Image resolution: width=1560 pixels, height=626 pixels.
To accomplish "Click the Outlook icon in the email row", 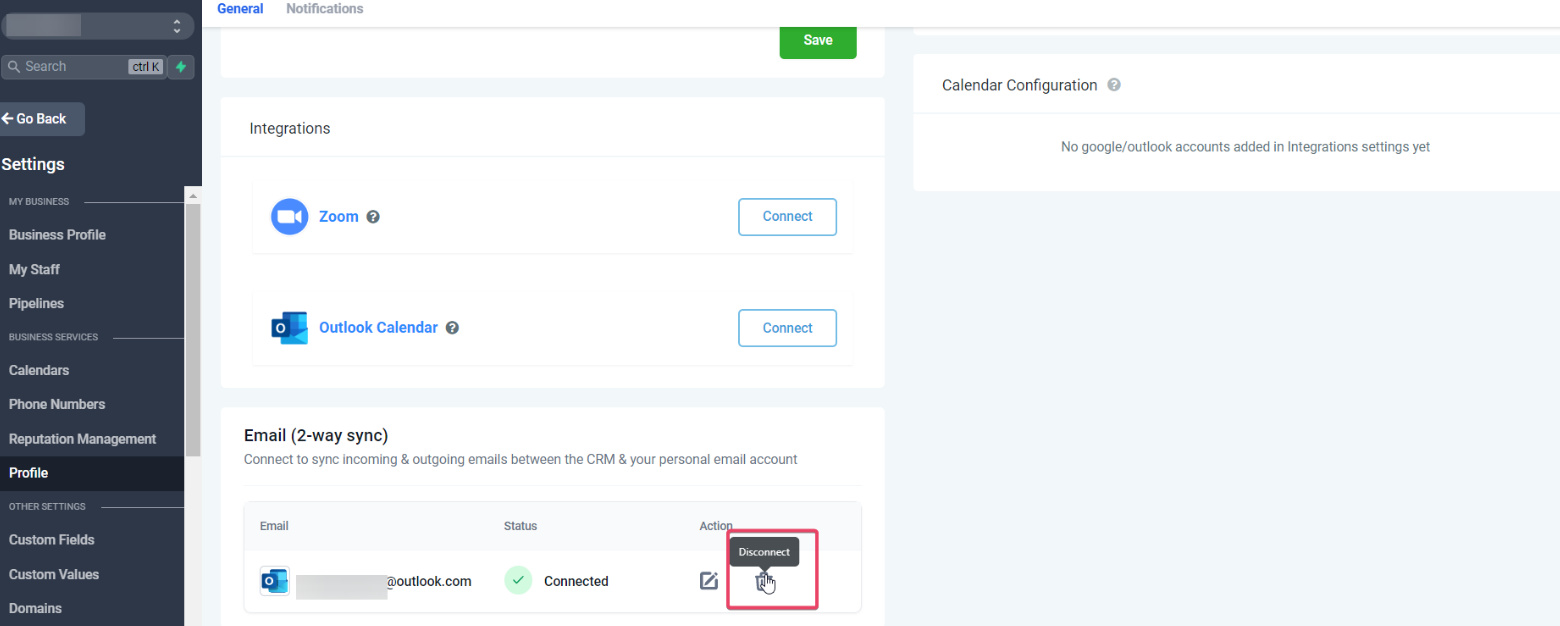I will point(274,581).
